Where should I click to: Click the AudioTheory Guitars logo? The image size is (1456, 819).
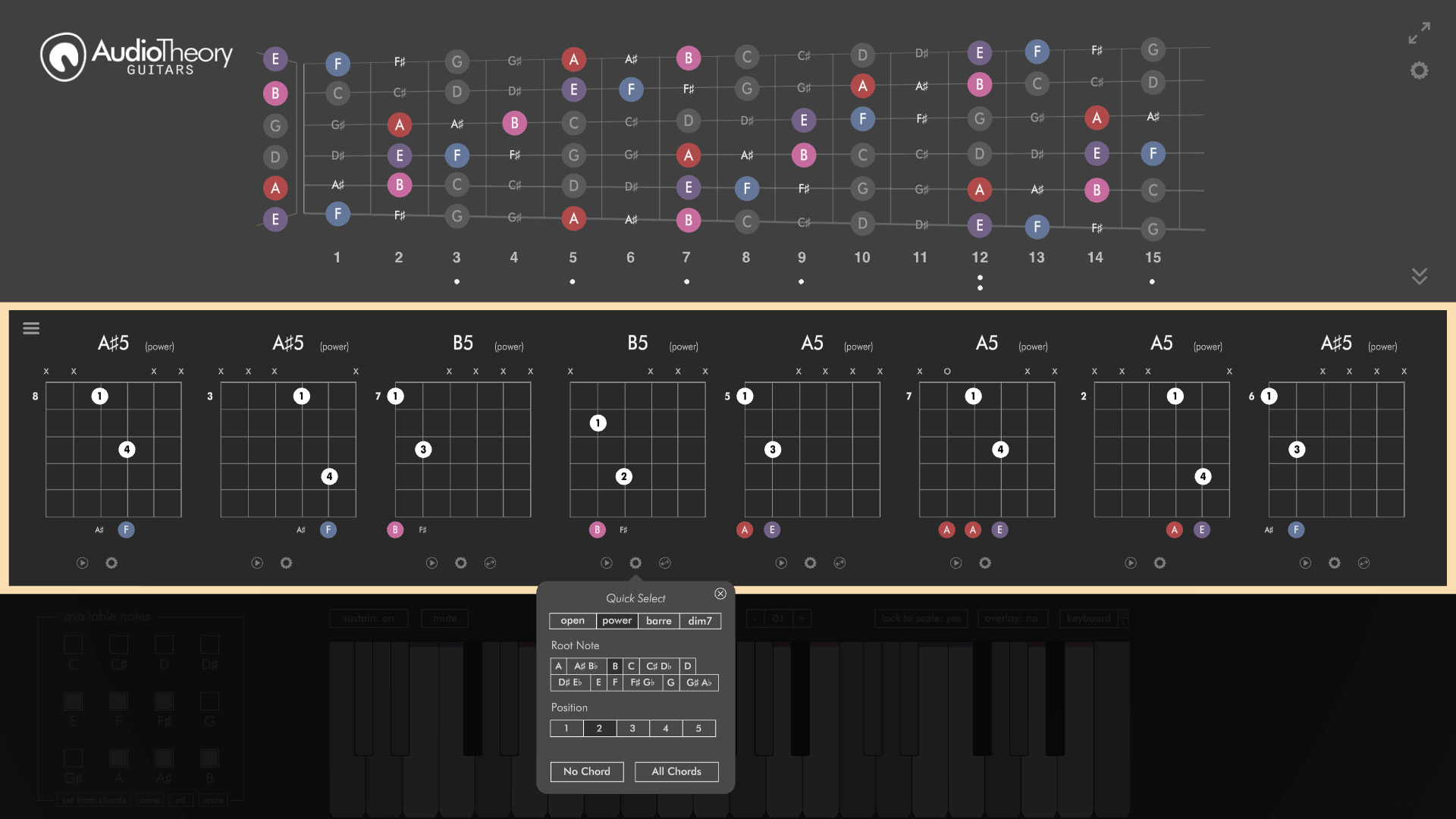[136, 57]
